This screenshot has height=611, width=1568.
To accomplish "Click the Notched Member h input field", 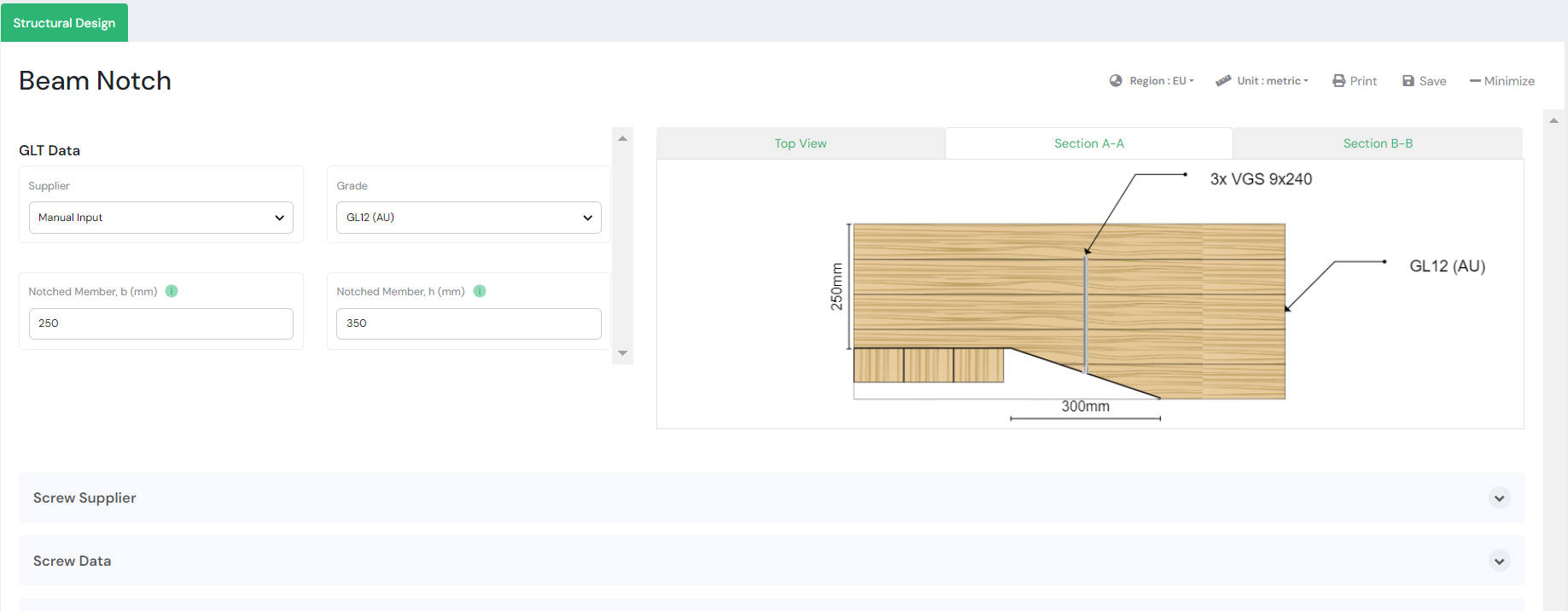I will (x=469, y=323).
